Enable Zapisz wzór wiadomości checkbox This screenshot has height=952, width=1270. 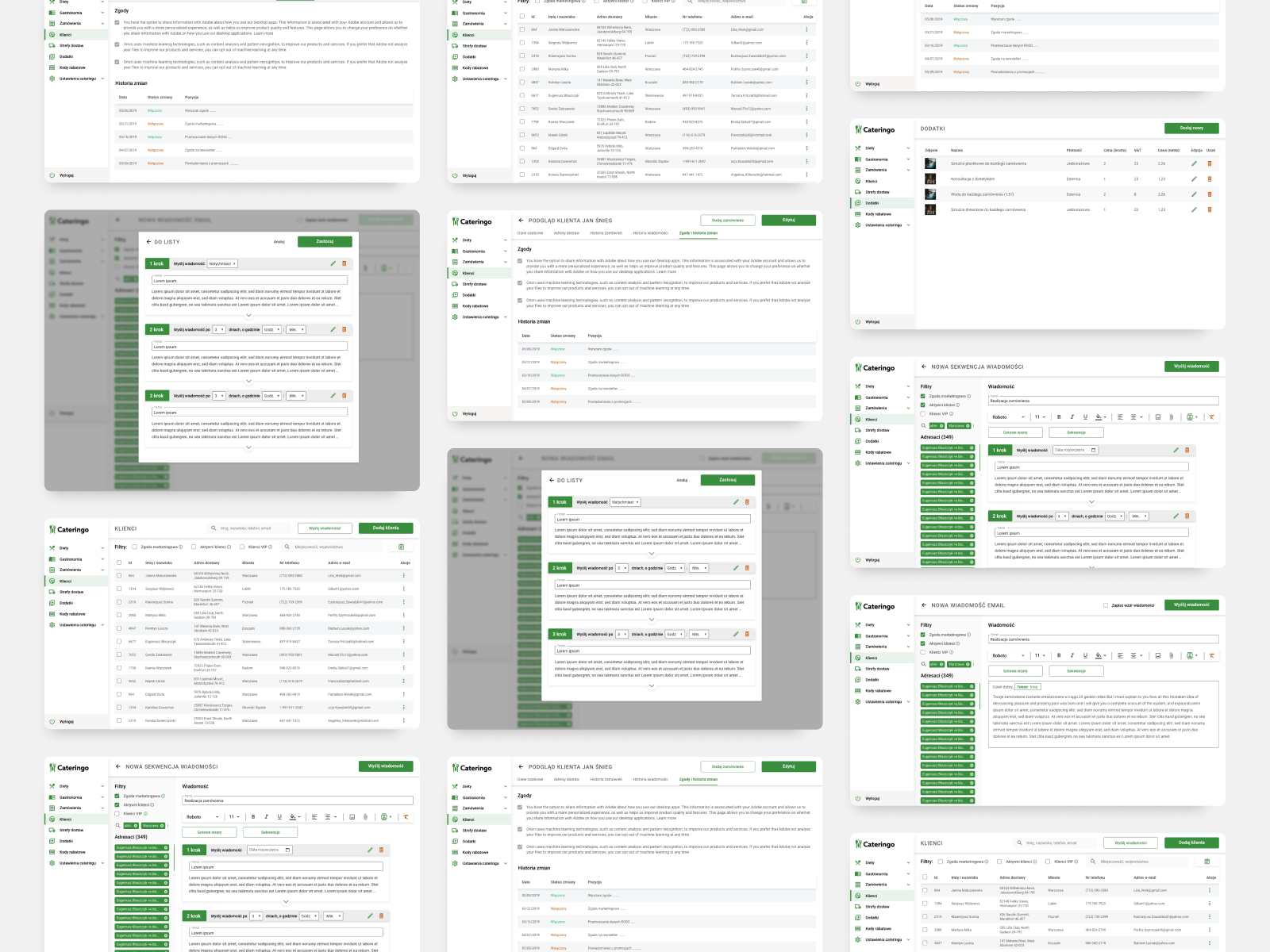[1106, 605]
